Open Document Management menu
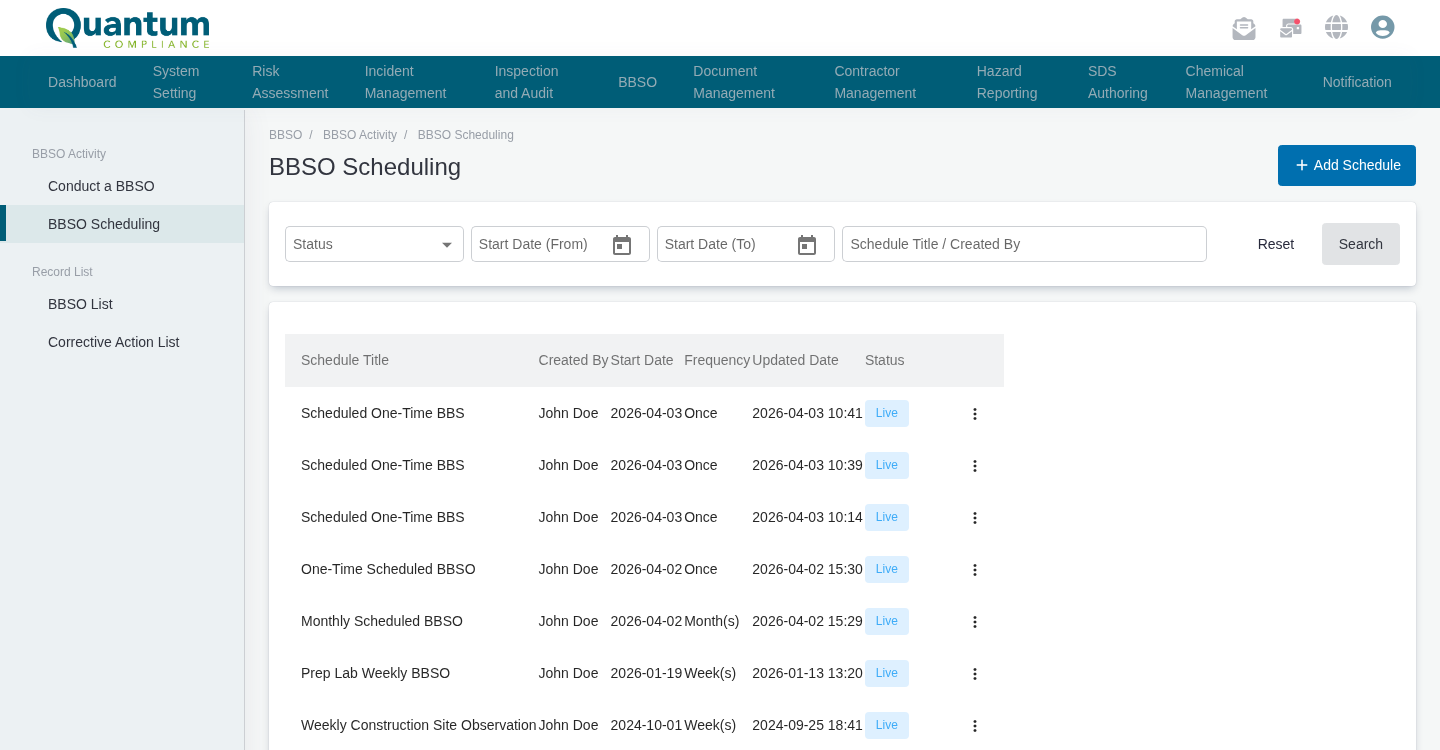 [x=734, y=82]
